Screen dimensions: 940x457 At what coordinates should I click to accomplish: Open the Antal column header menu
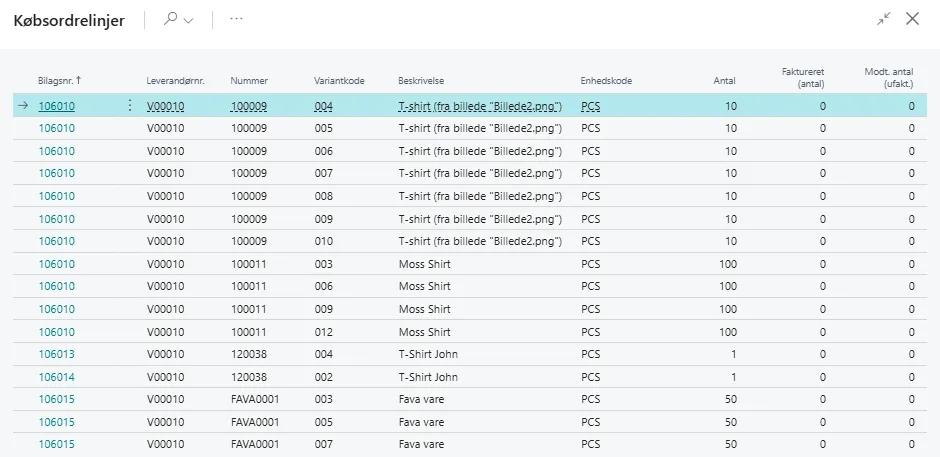click(724, 80)
